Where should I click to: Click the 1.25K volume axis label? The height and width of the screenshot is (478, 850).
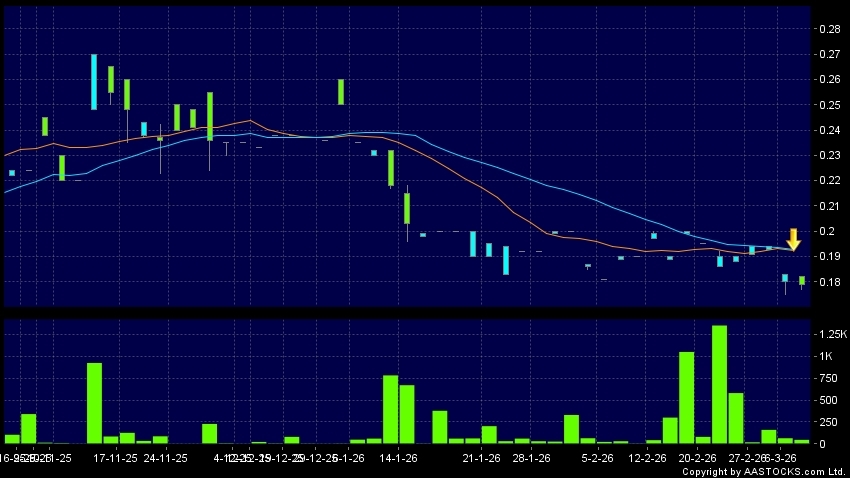pyautogui.click(x=832, y=333)
